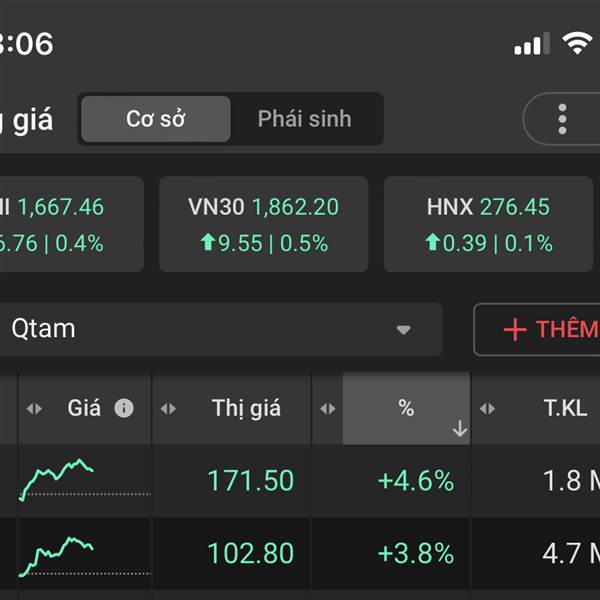Click the dropdown arrow in Qtam selector
This screenshot has width=600, height=600.
click(404, 330)
